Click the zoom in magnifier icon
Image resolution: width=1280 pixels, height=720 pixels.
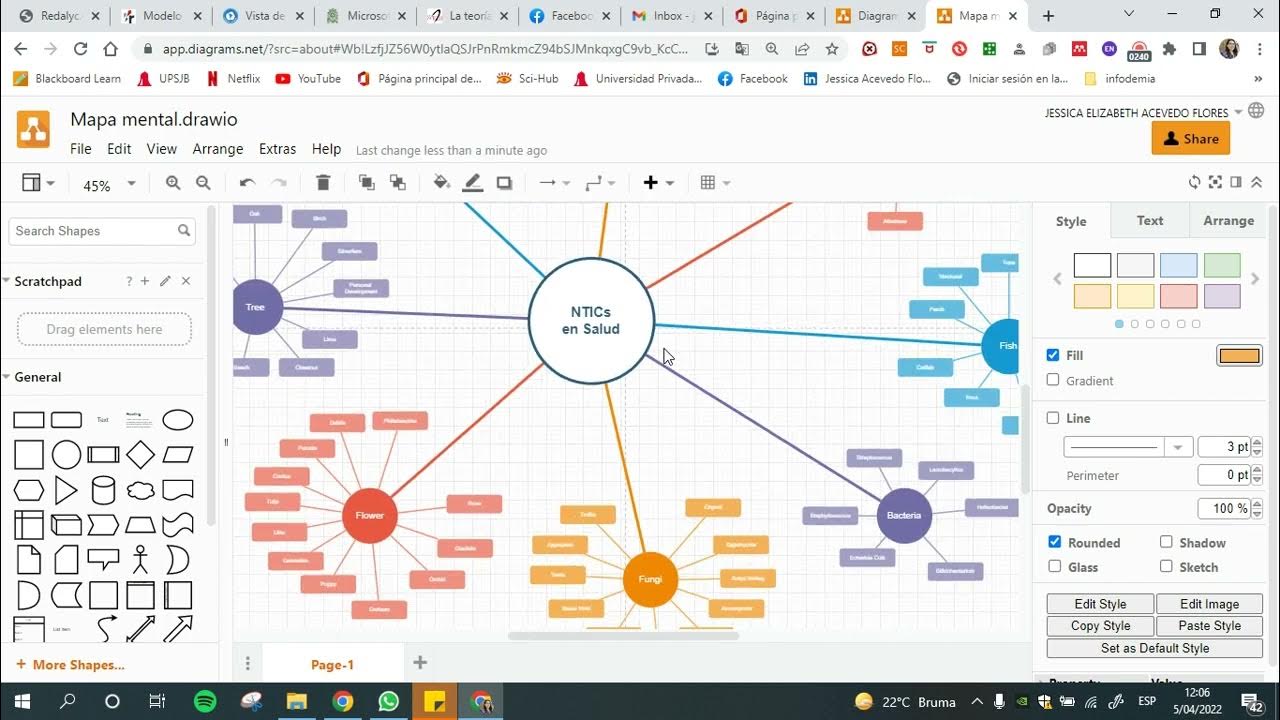tap(173, 183)
